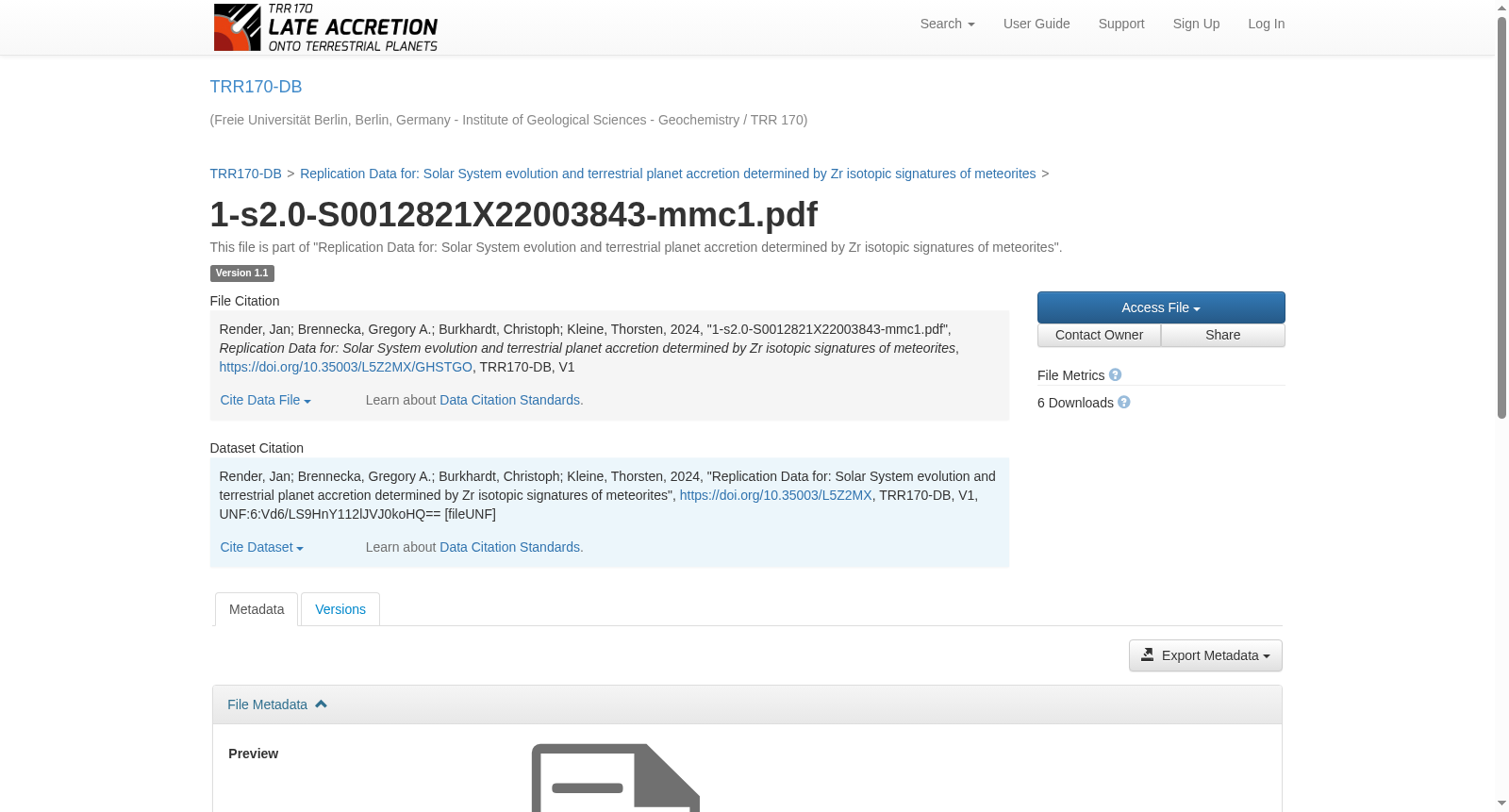Open Data Citation Standards in Dataset Citation
The height and width of the screenshot is (812, 1509).
point(509,547)
